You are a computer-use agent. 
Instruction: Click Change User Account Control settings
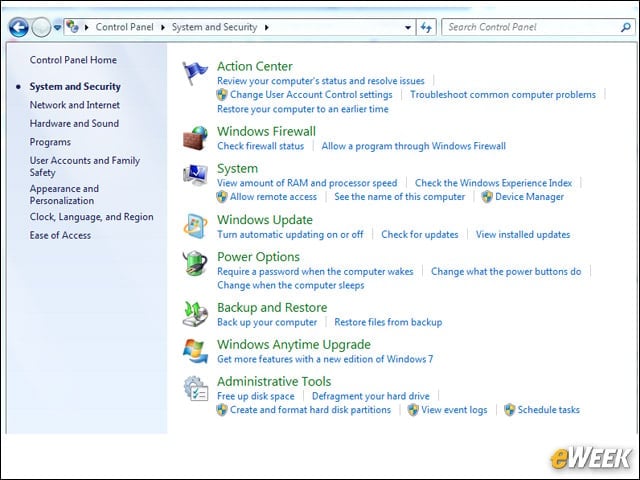point(311,95)
